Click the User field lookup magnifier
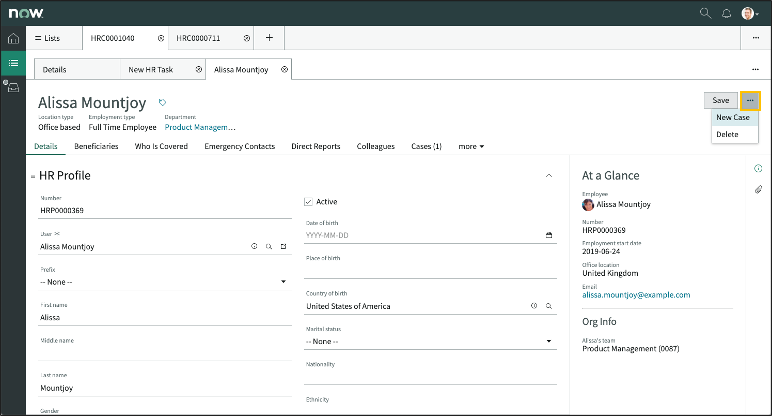Viewport: 772px width, 416px height. [269, 246]
